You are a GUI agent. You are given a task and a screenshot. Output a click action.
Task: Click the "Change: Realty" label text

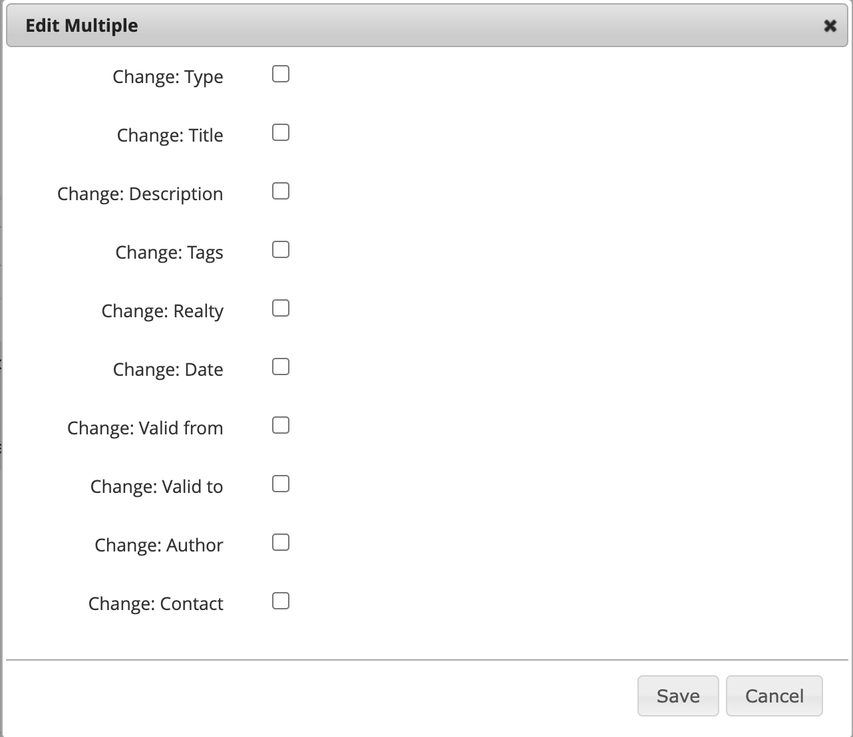[162, 311]
